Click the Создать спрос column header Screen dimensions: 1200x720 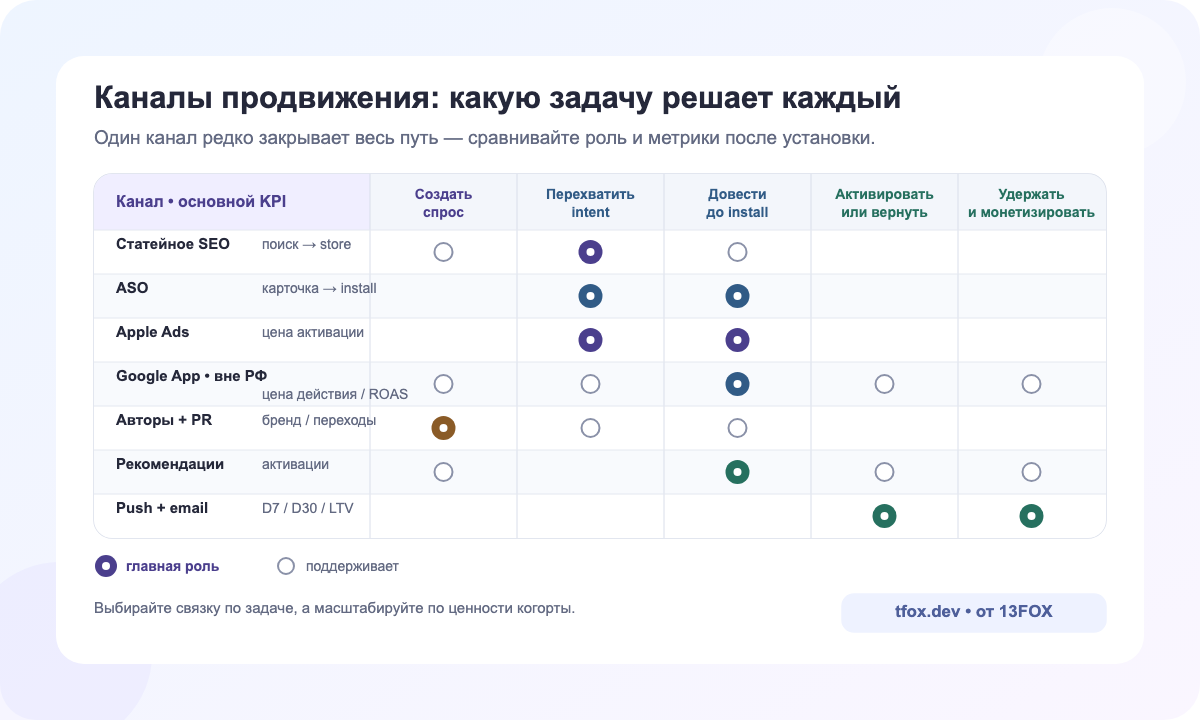click(444, 203)
